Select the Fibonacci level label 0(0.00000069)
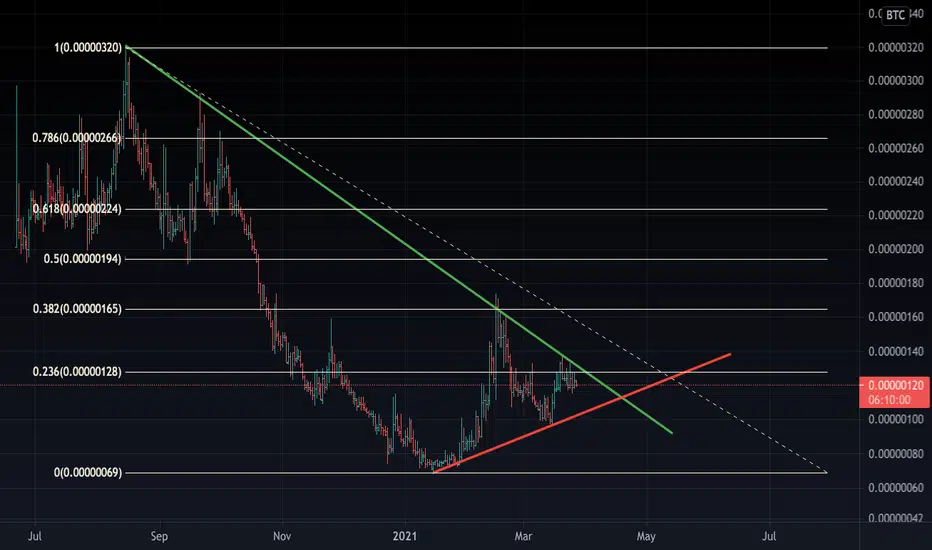Image resolution: width=932 pixels, height=550 pixels. click(x=88, y=473)
